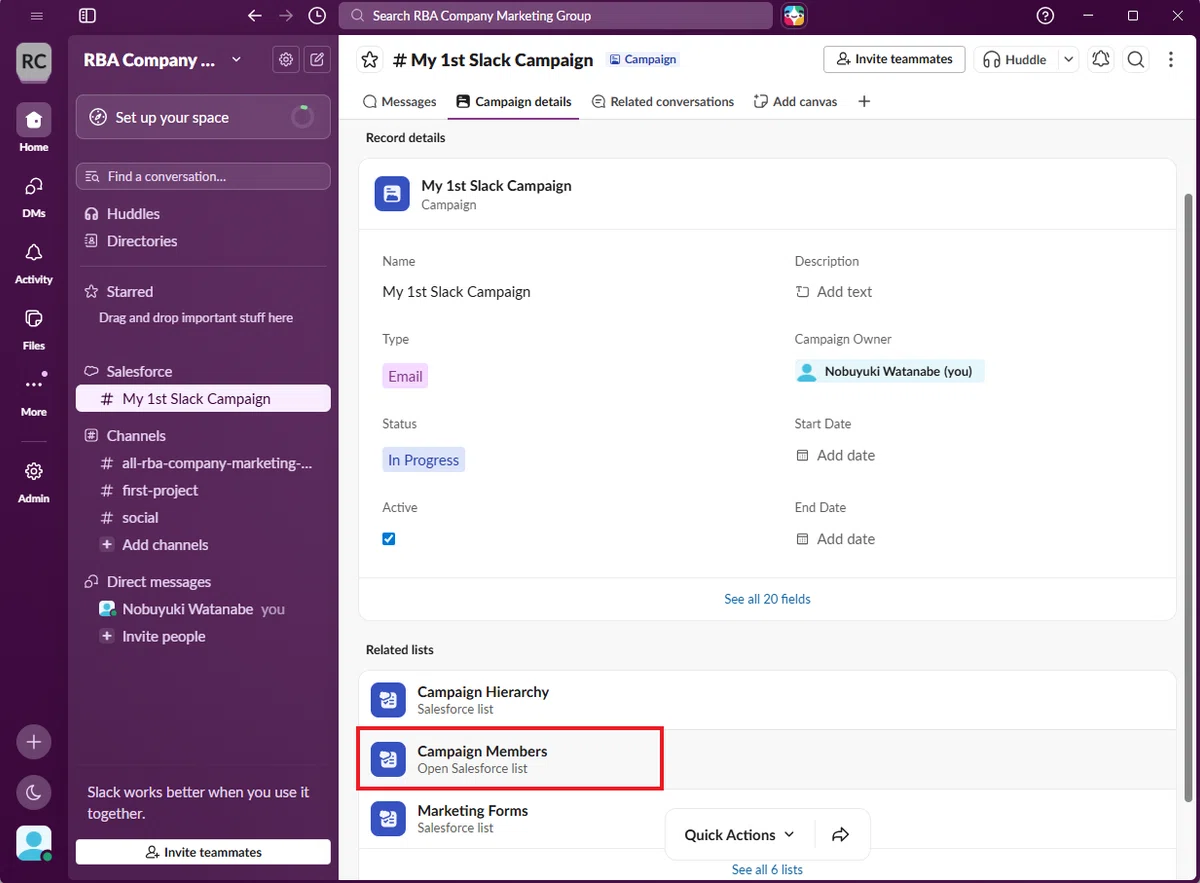
Task: Open Directories in the sidebar
Action: click(203, 241)
